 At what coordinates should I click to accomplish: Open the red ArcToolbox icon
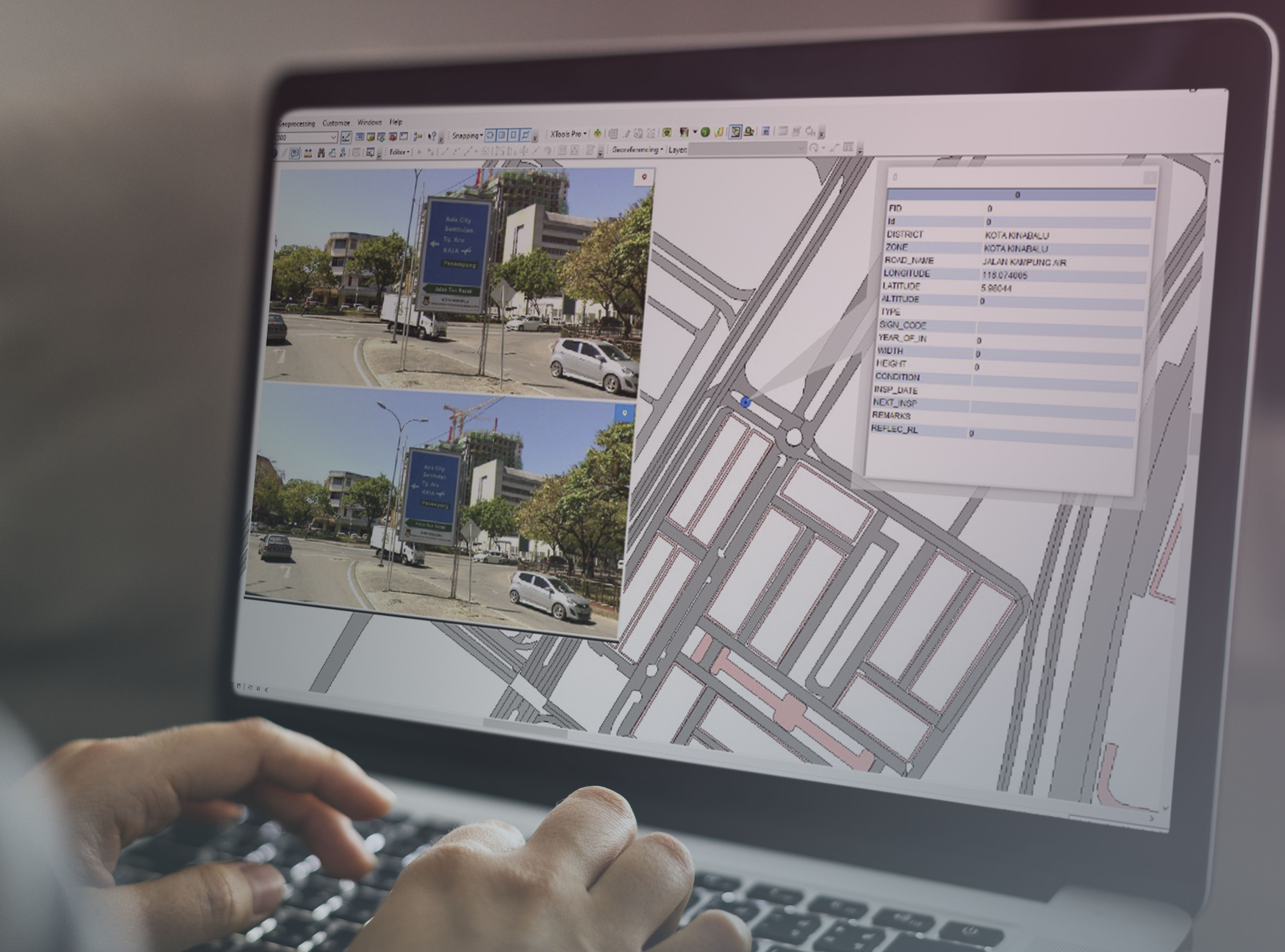pos(392,137)
